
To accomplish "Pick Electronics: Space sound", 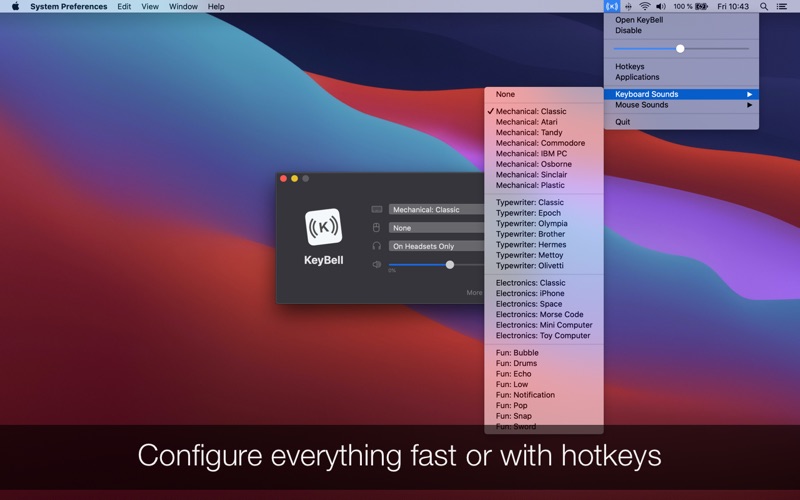I will pos(544,304).
